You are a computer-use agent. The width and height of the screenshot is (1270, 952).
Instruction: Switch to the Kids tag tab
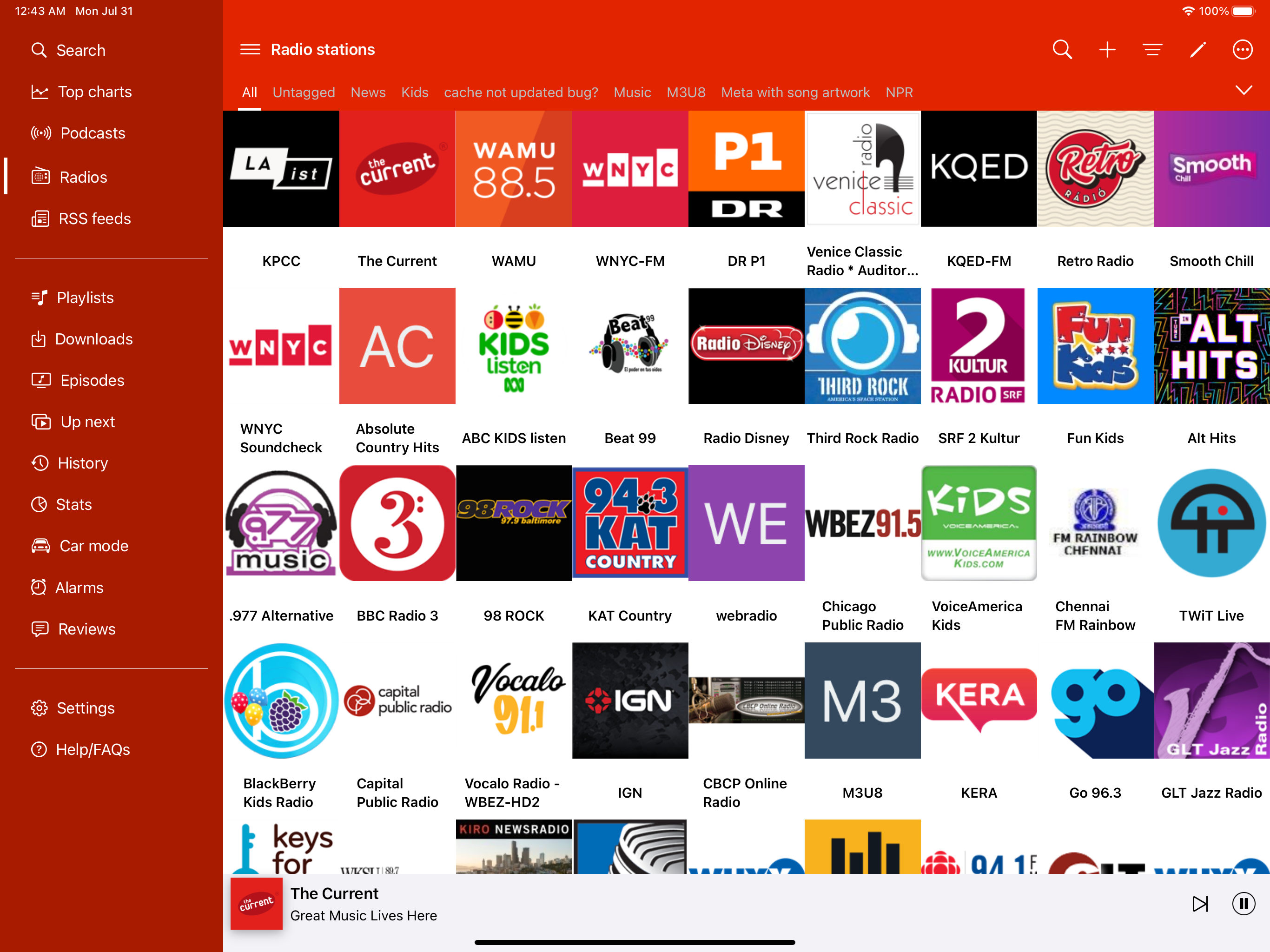[415, 93]
